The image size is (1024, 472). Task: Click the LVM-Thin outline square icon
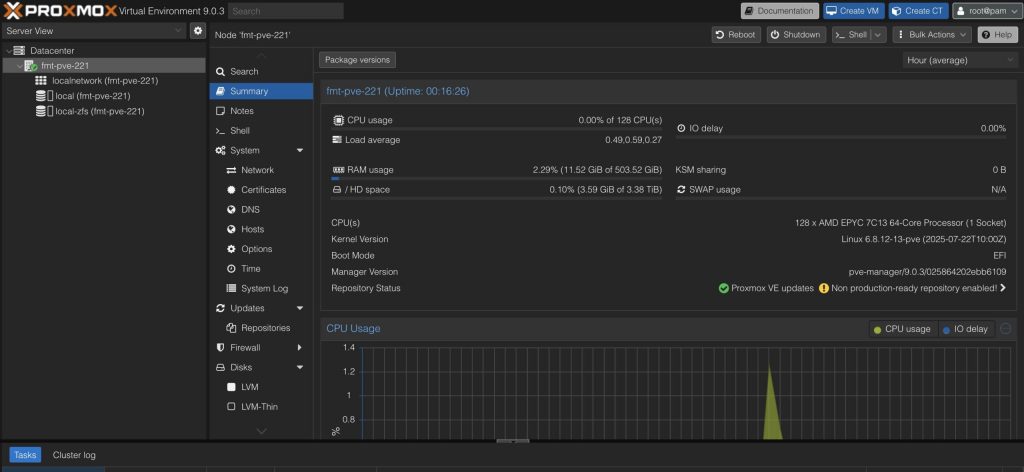[x=231, y=407]
